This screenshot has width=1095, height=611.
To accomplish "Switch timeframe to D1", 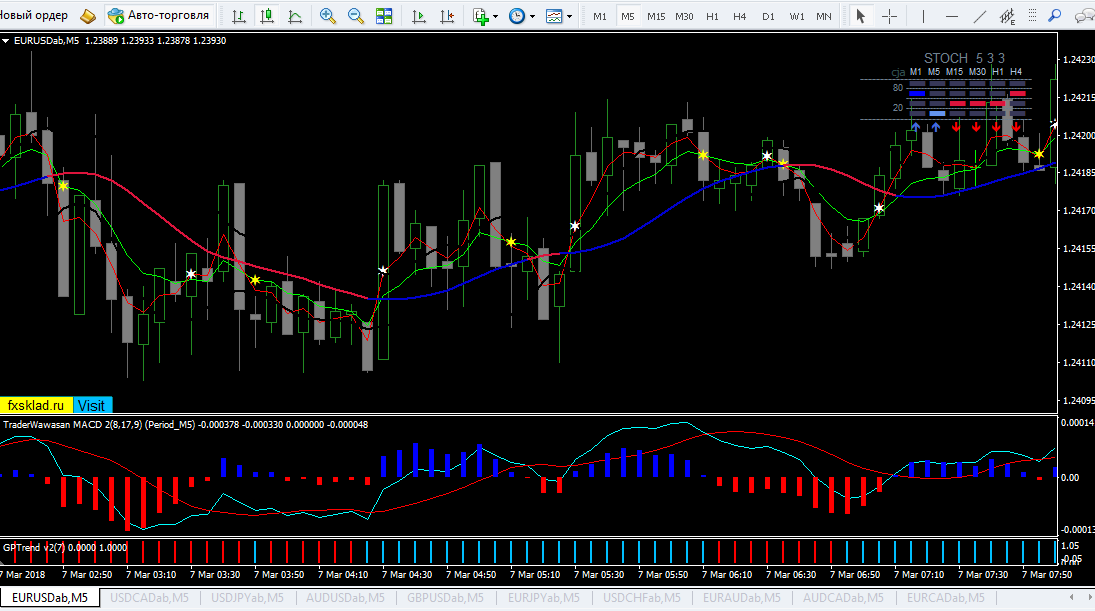I will click(768, 16).
